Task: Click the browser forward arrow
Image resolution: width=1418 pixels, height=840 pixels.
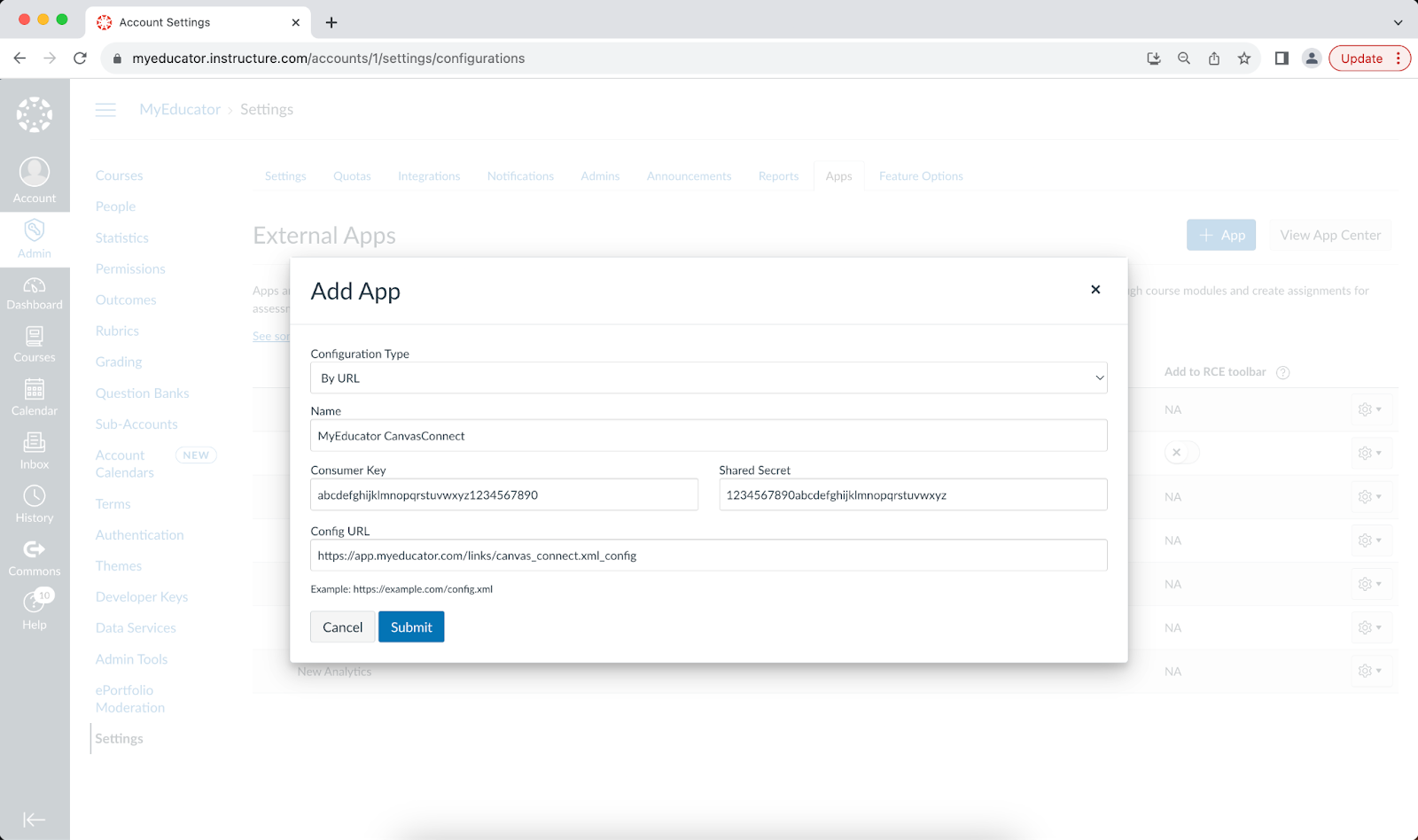Action: [x=50, y=58]
